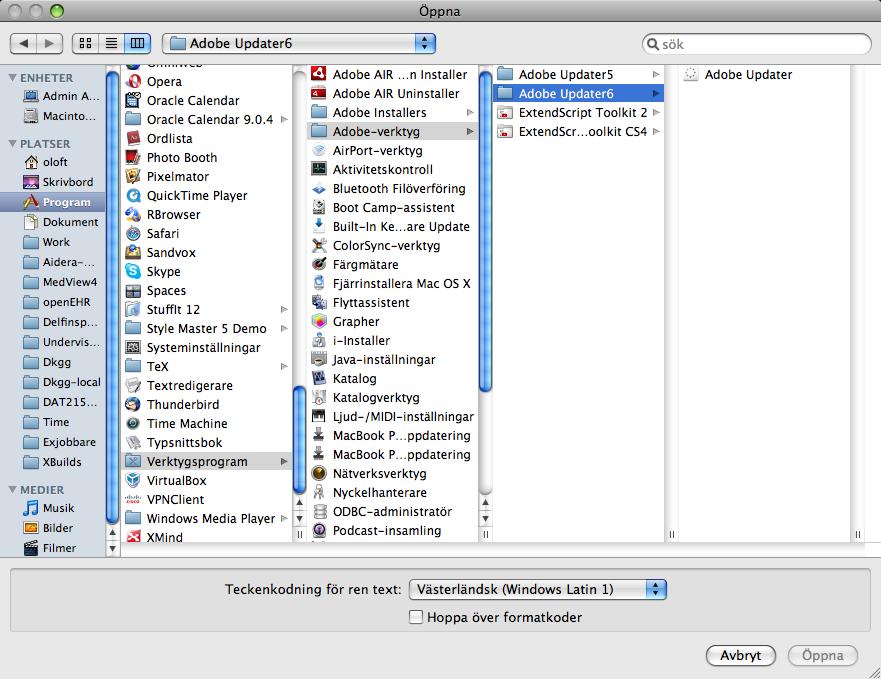Click the Grapher app icon
This screenshot has width=881, height=679.
319,322
